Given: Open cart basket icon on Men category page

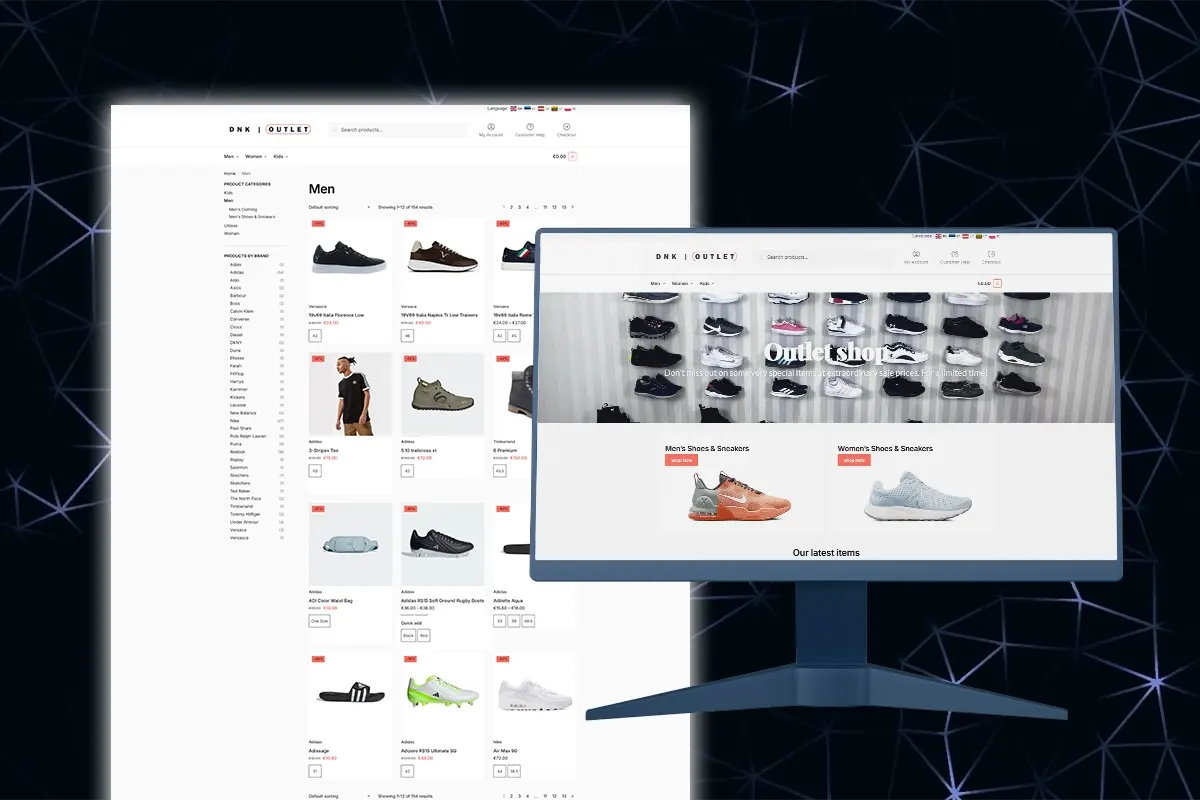Looking at the screenshot, I should click(573, 157).
